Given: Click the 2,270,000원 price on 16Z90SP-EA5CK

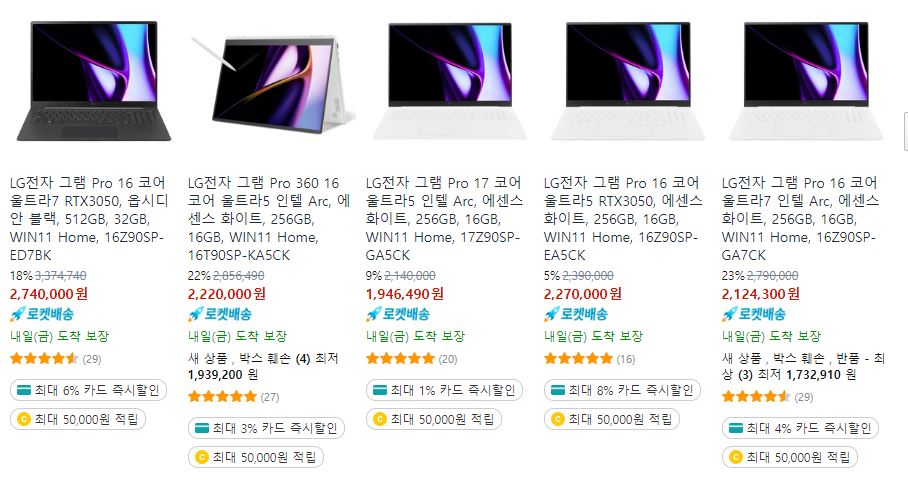Looking at the screenshot, I should coord(583,294).
